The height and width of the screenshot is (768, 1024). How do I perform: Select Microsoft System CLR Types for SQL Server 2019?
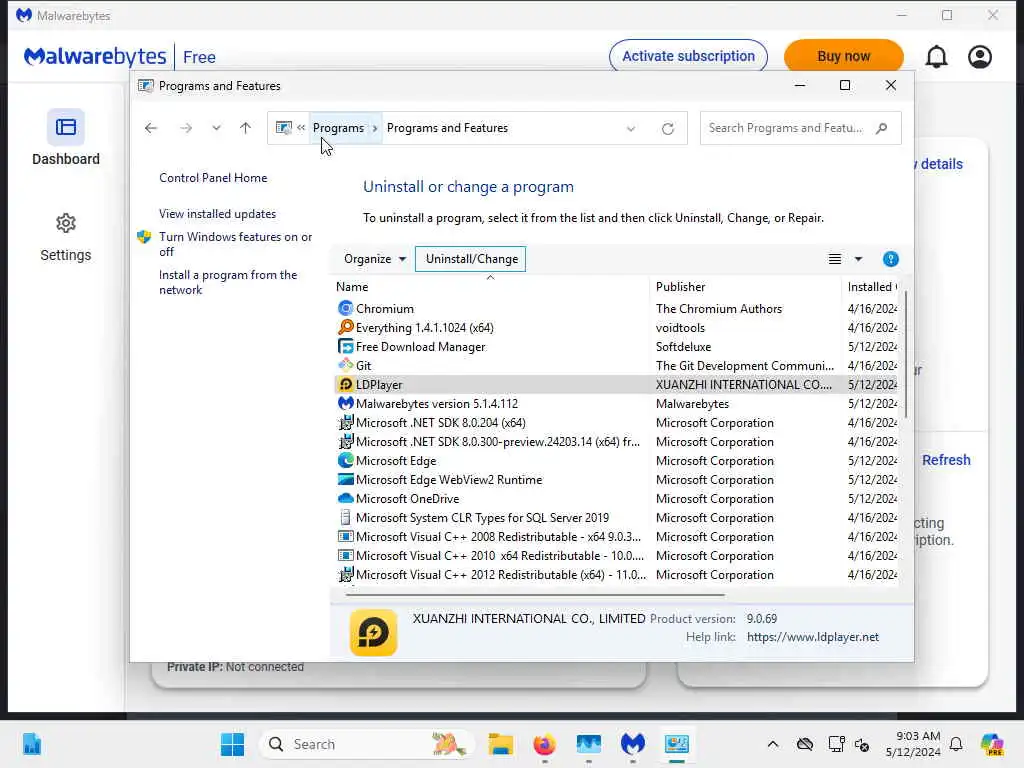[616, 517]
